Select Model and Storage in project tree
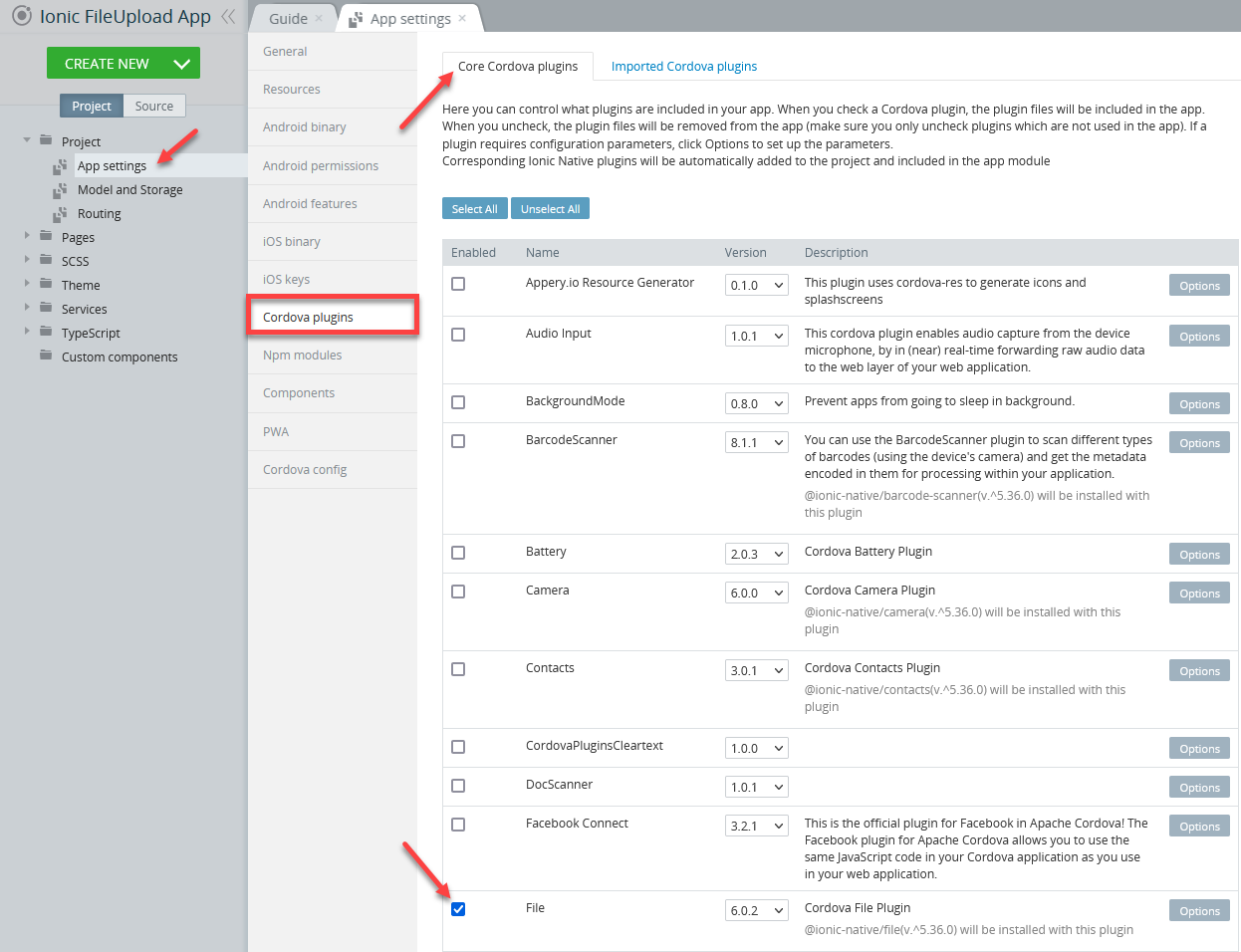This screenshot has height=952, width=1241. (130, 190)
